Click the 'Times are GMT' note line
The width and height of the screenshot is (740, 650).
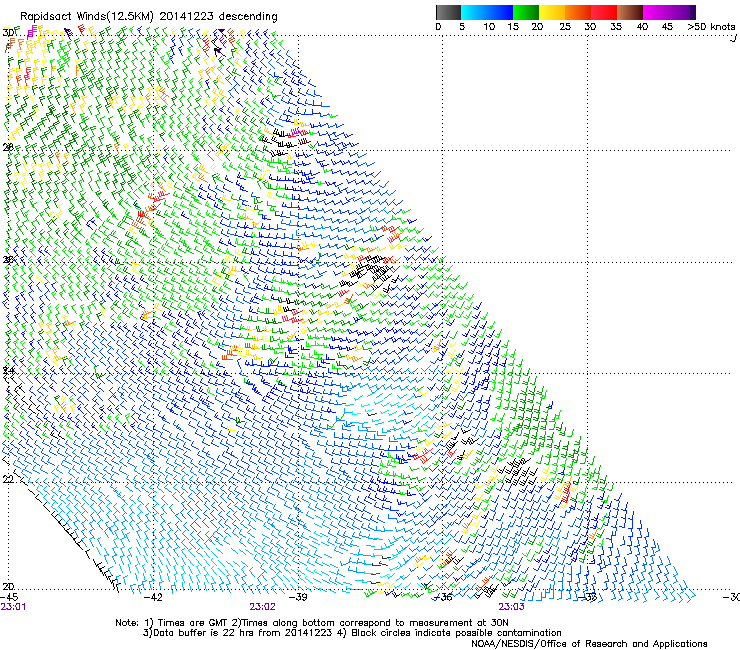pos(312,623)
